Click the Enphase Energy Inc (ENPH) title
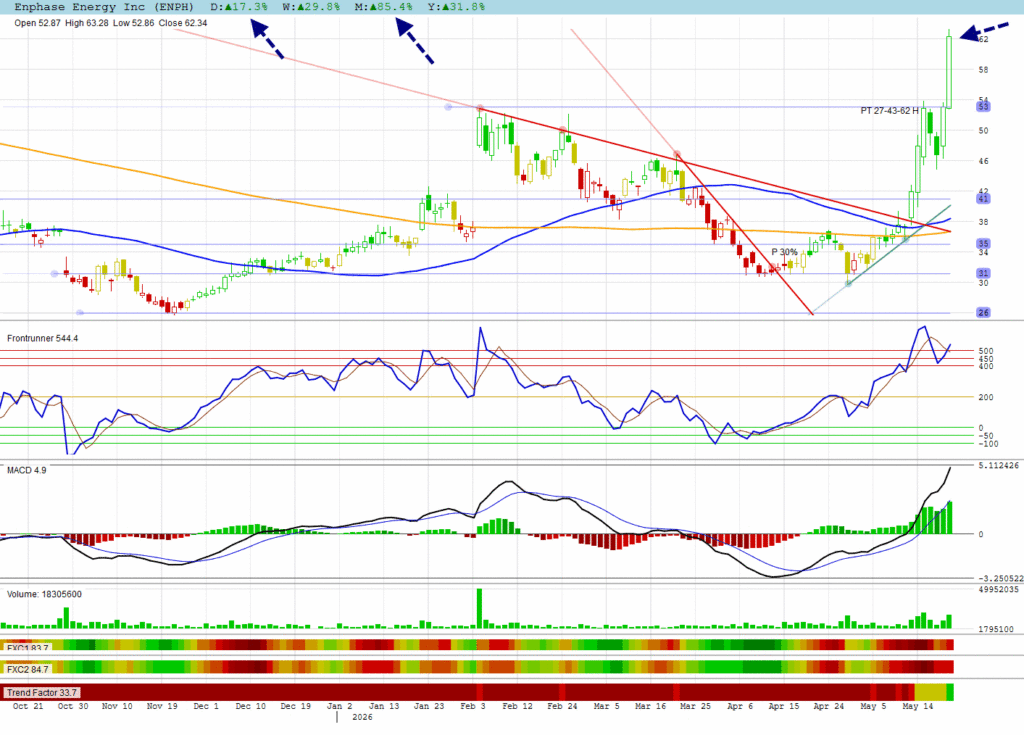This screenshot has height=735, width=1024. pos(104,7)
